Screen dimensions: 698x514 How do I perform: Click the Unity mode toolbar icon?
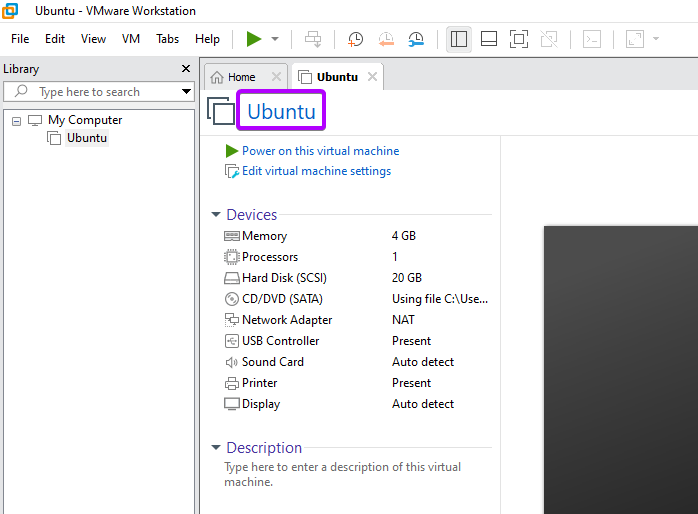tap(549, 39)
